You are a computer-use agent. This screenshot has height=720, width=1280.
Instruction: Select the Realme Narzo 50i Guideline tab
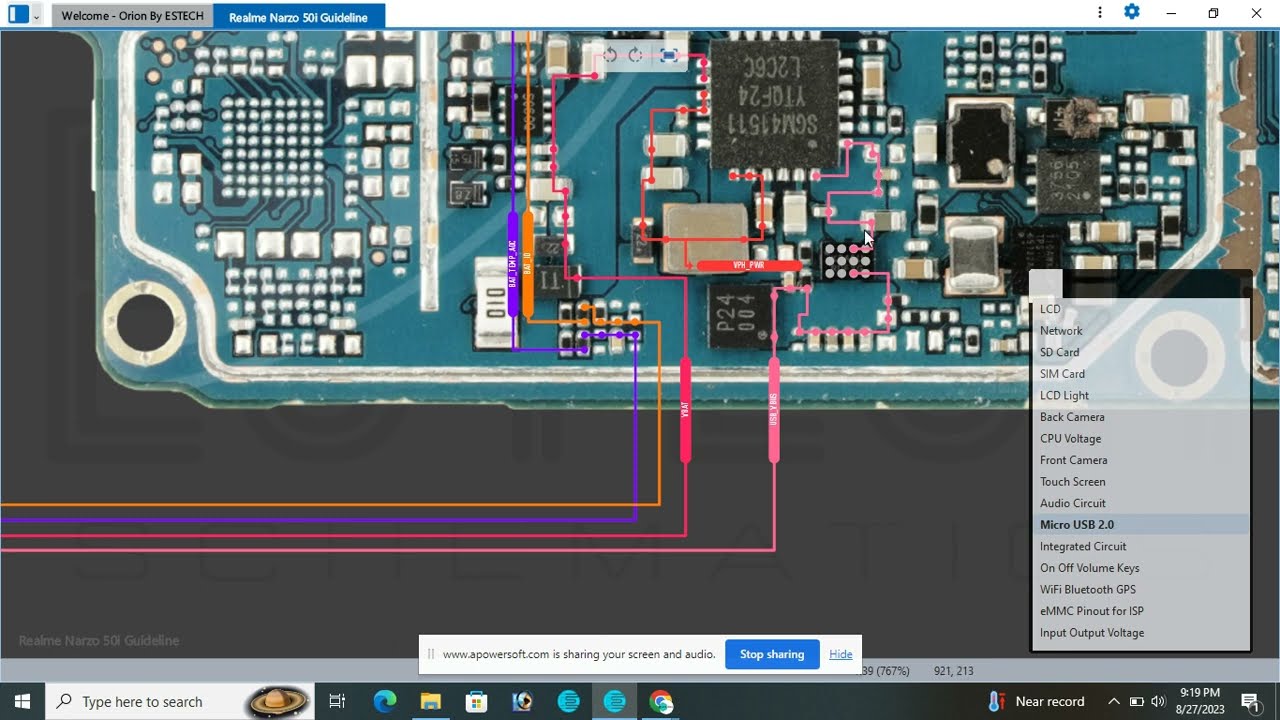pos(298,17)
